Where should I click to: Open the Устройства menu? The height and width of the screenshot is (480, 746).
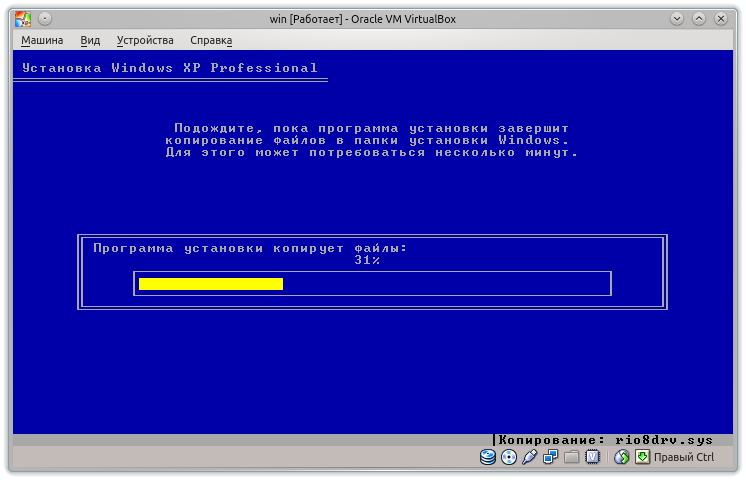click(x=145, y=40)
